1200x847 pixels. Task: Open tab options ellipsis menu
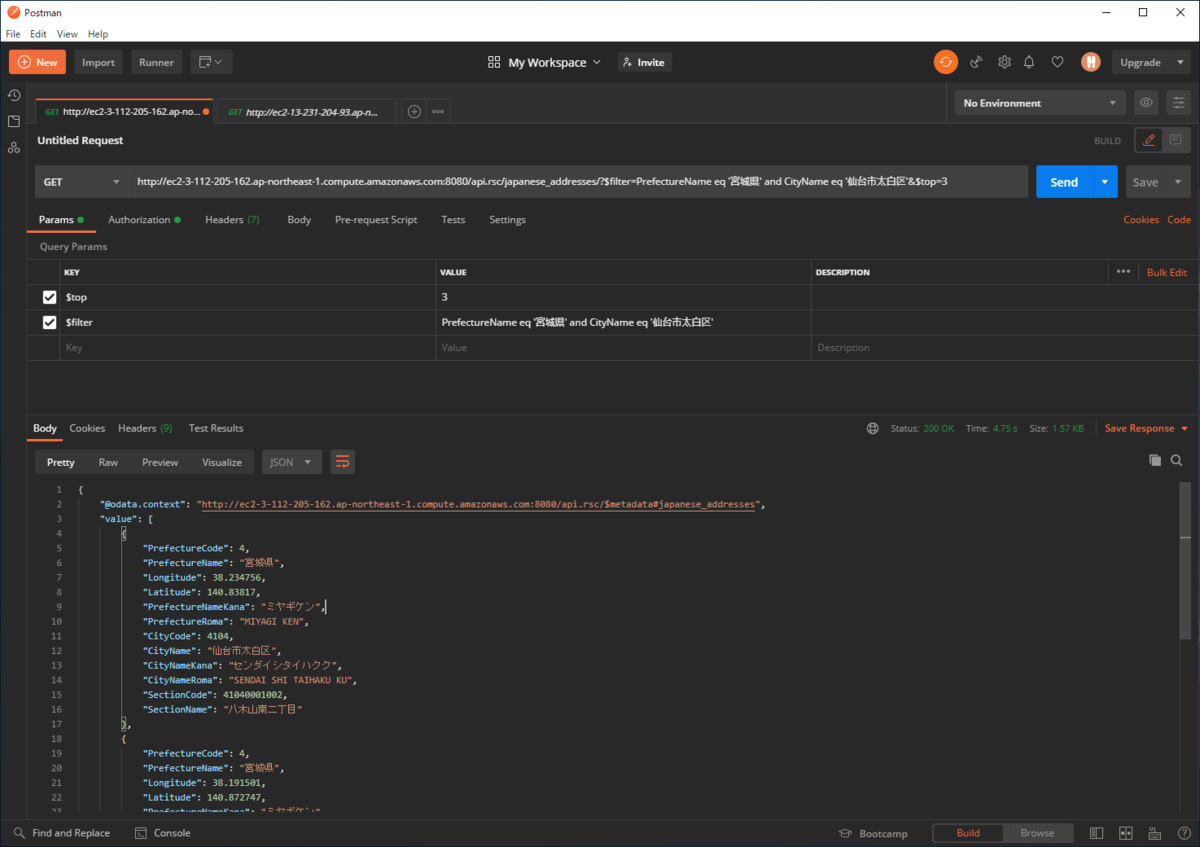(x=438, y=111)
